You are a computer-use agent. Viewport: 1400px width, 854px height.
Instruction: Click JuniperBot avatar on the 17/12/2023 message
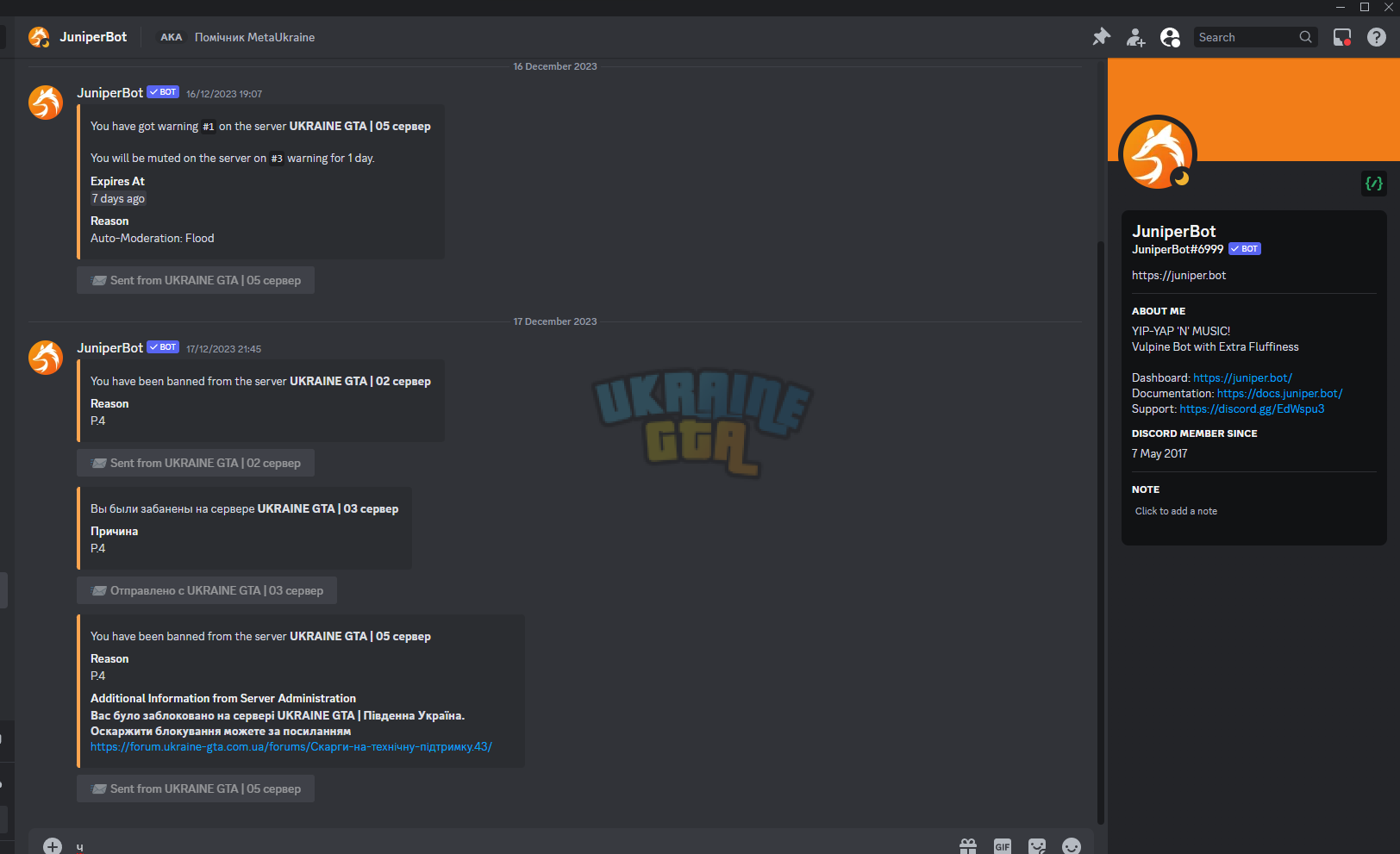46,358
